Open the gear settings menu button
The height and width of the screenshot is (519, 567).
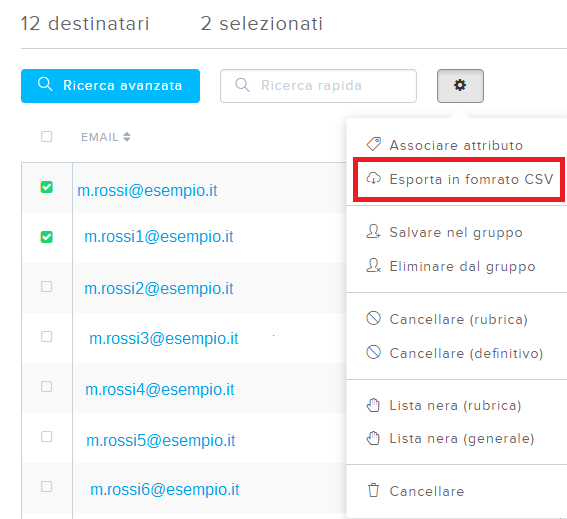[460, 86]
